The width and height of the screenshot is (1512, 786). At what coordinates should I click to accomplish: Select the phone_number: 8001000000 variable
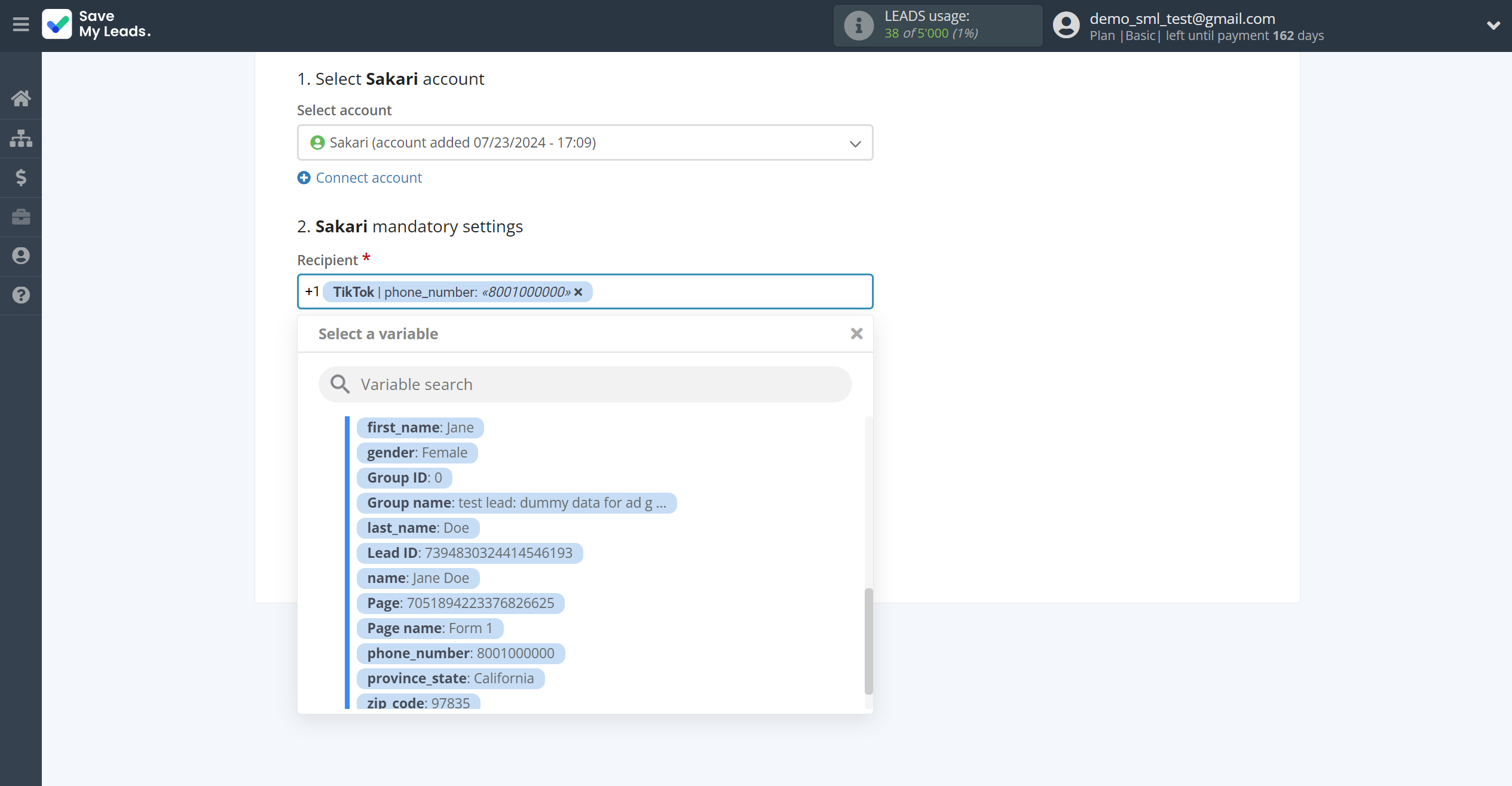click(461, 653)
